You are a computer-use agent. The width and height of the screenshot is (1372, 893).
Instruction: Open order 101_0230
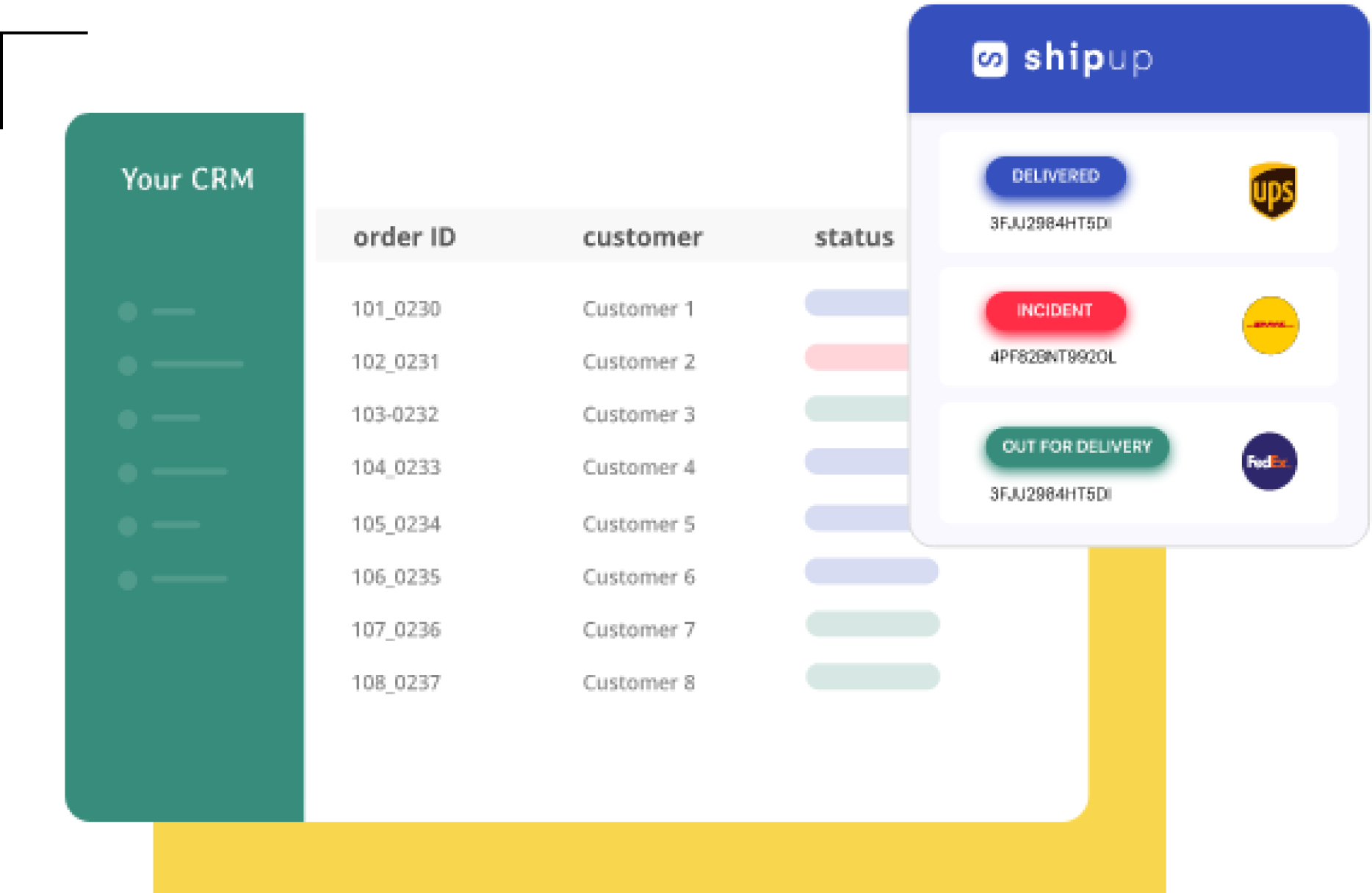[x=396, y=309]
